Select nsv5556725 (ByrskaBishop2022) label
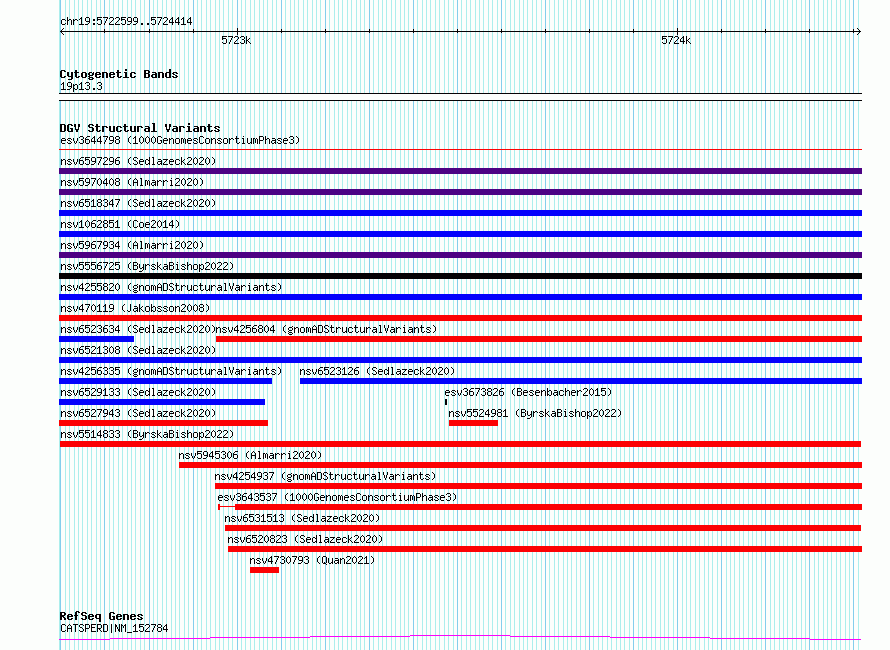 coord(147,266)
